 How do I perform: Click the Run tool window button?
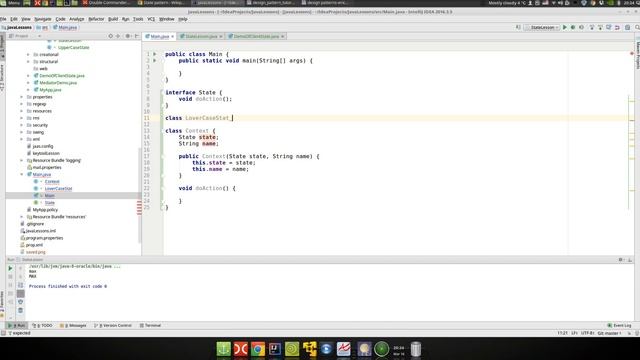(16, 325)
